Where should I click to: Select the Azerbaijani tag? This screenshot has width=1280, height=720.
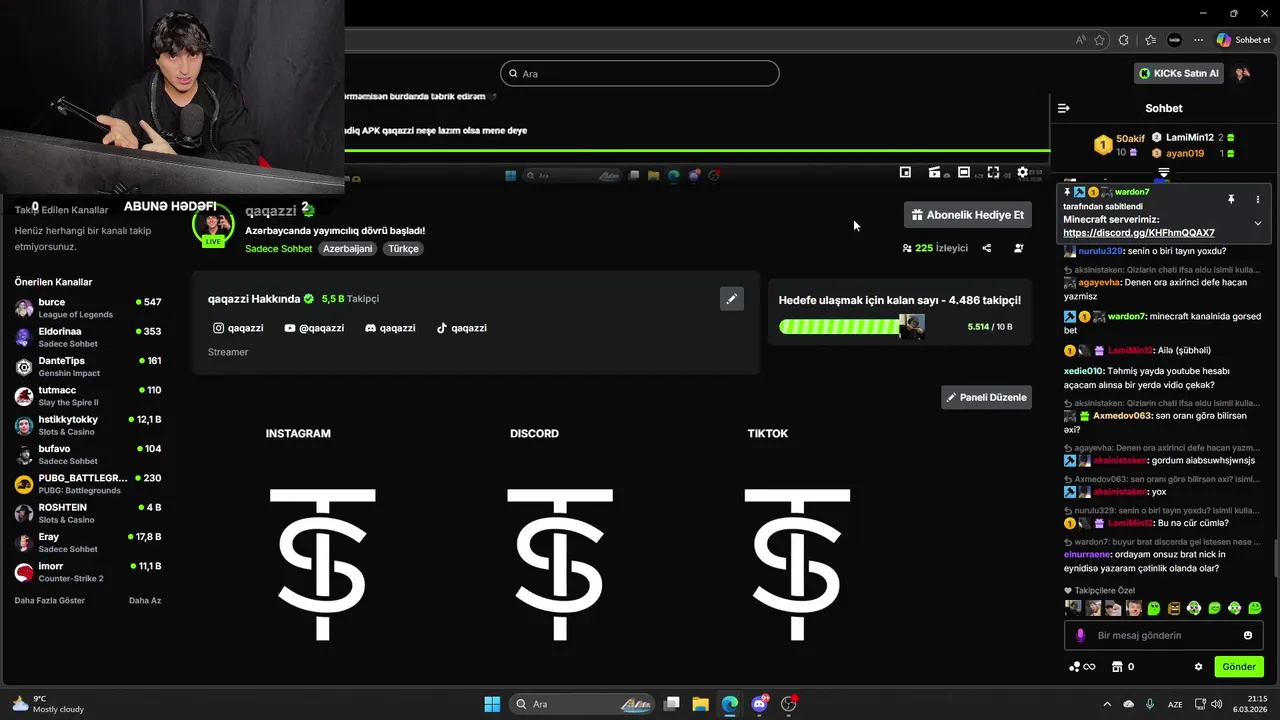point(347,248)
